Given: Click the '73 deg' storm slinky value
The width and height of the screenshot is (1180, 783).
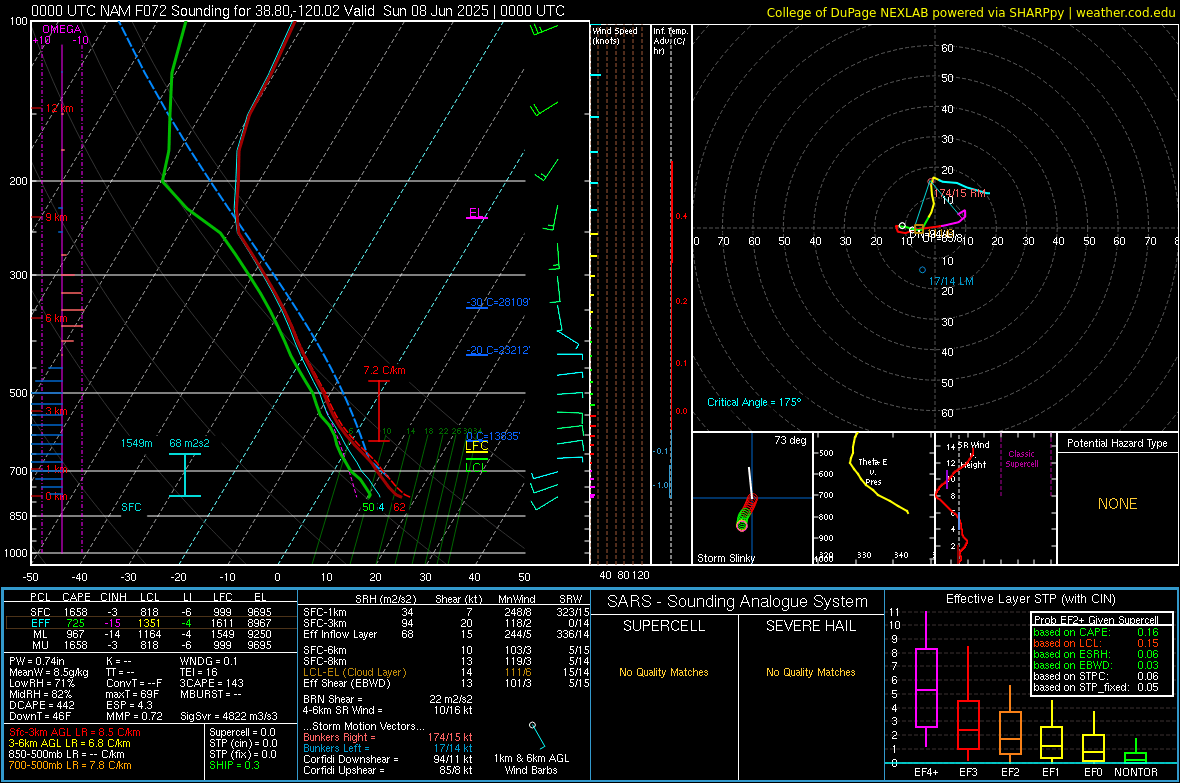Looking at the screenshot, I should click(790, 440).
